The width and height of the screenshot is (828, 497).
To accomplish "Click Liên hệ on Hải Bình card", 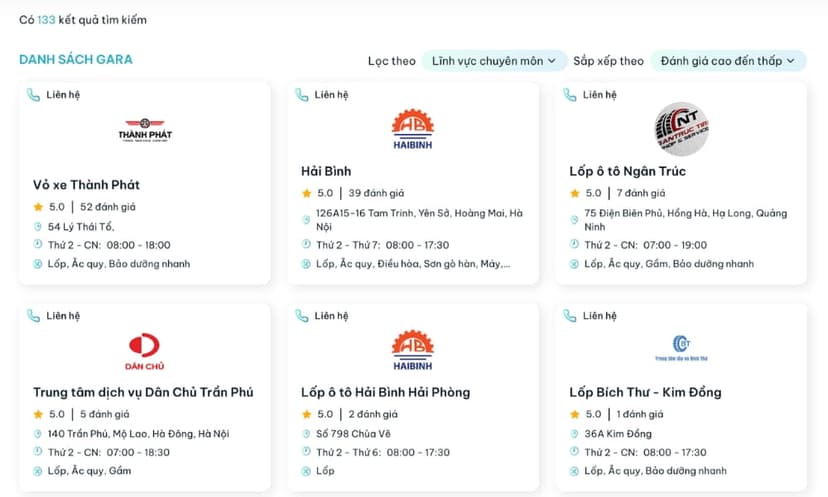I will coord(331,95).
